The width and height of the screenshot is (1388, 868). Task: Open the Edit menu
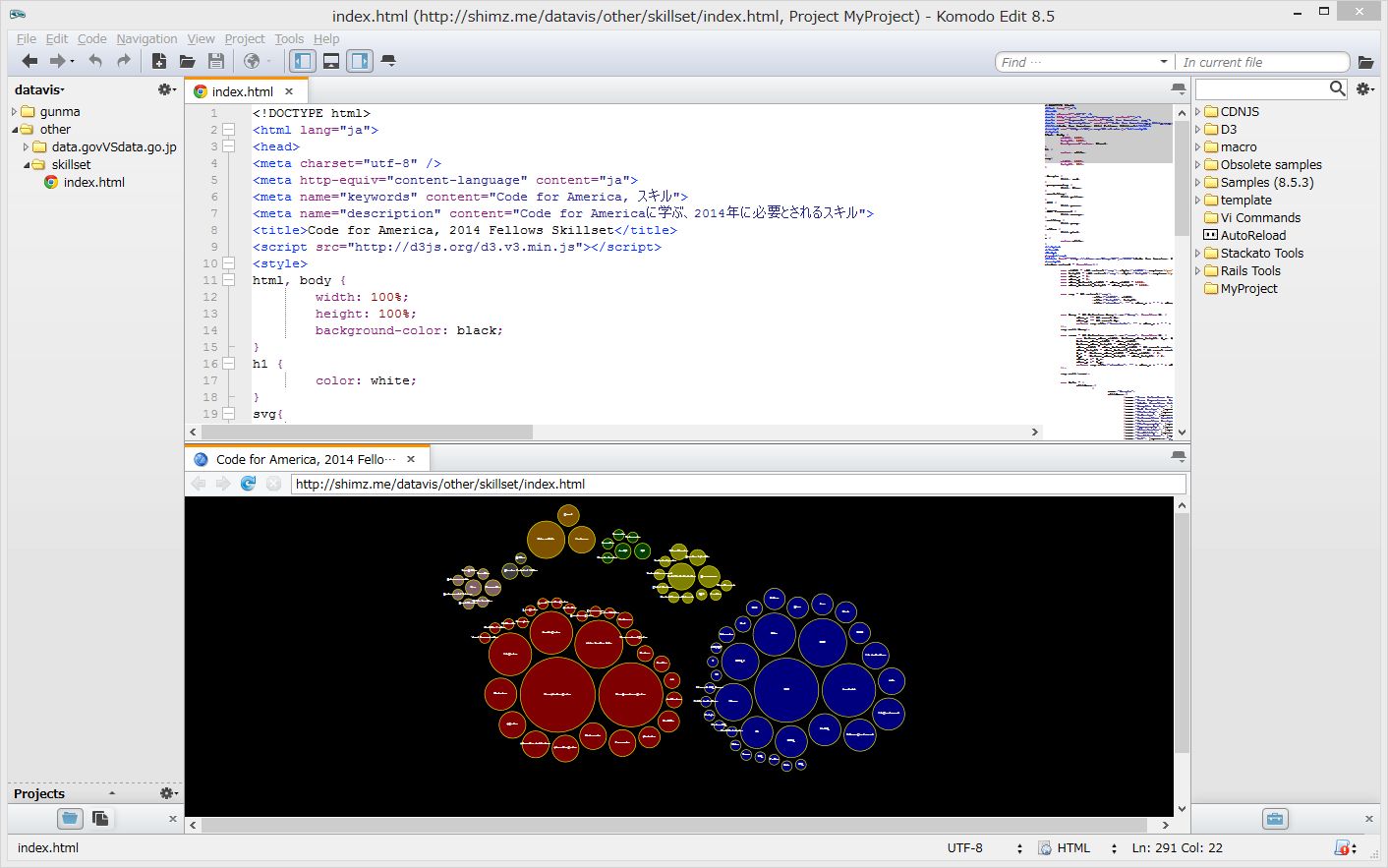[x=57, y=38]
